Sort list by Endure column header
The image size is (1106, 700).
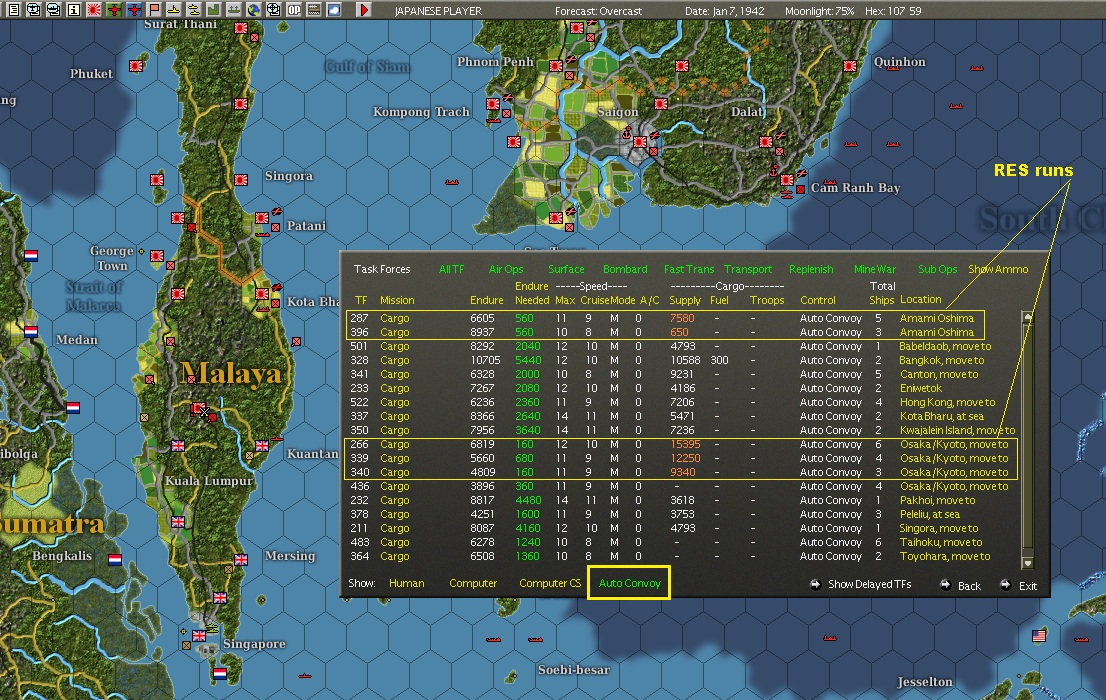[487, 300]
